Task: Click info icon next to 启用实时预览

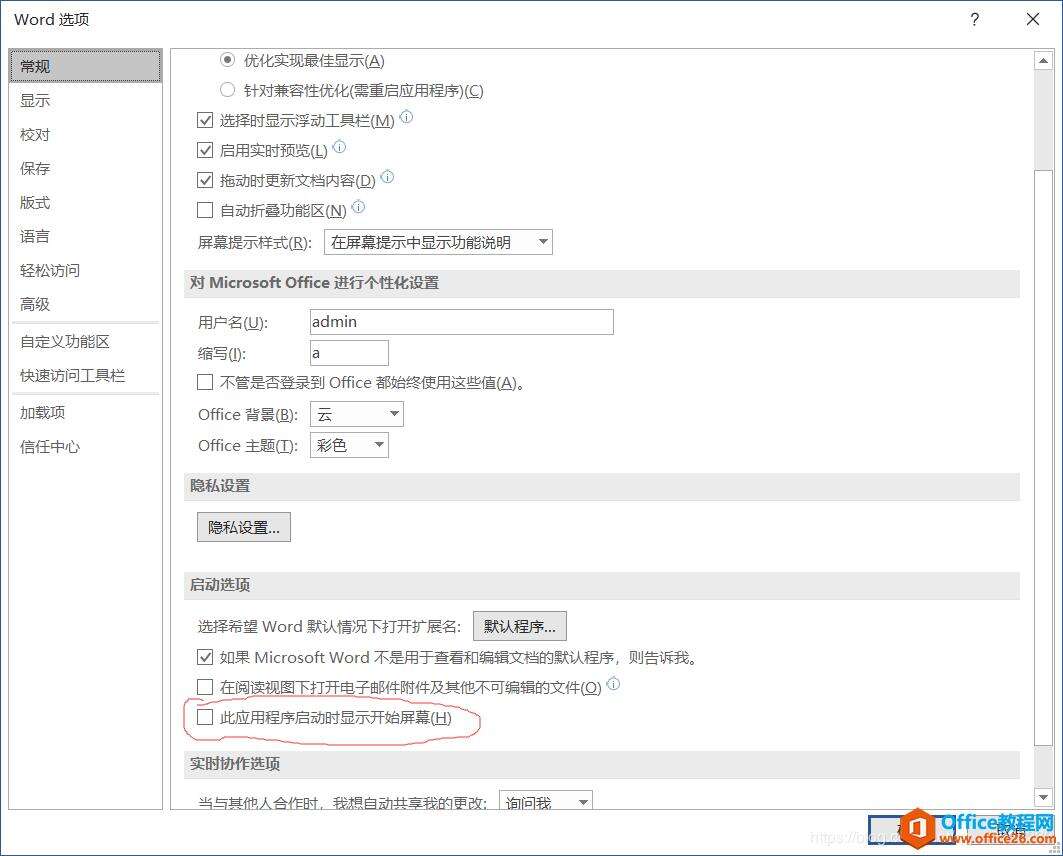Action: 340,147
